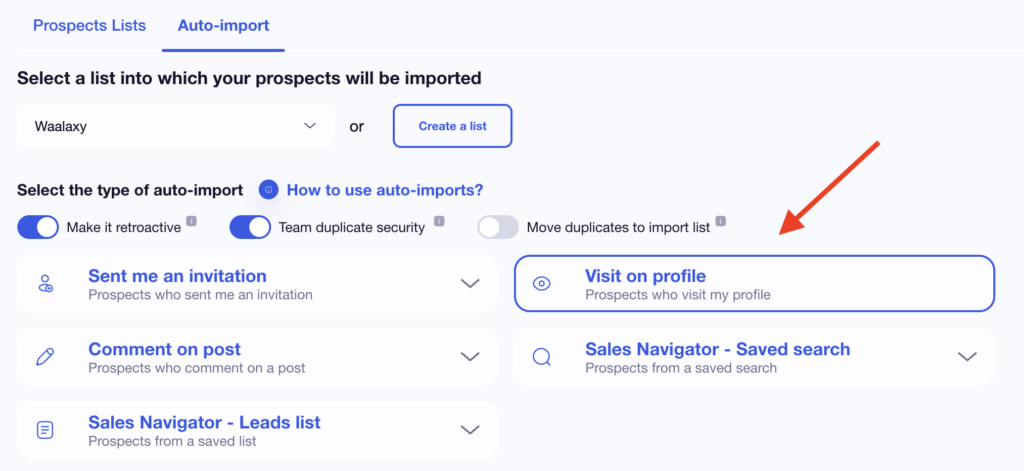Expand the Sales Navigator Saved search chevron

pyautogui.click(x=966, y=356)
